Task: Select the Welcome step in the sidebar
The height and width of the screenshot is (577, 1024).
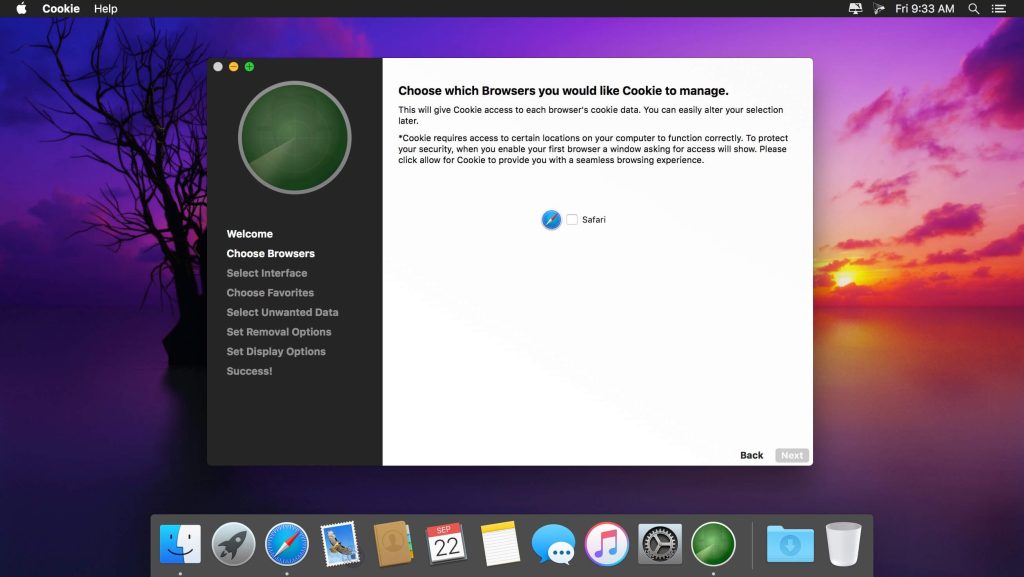Action: [249, 234]
